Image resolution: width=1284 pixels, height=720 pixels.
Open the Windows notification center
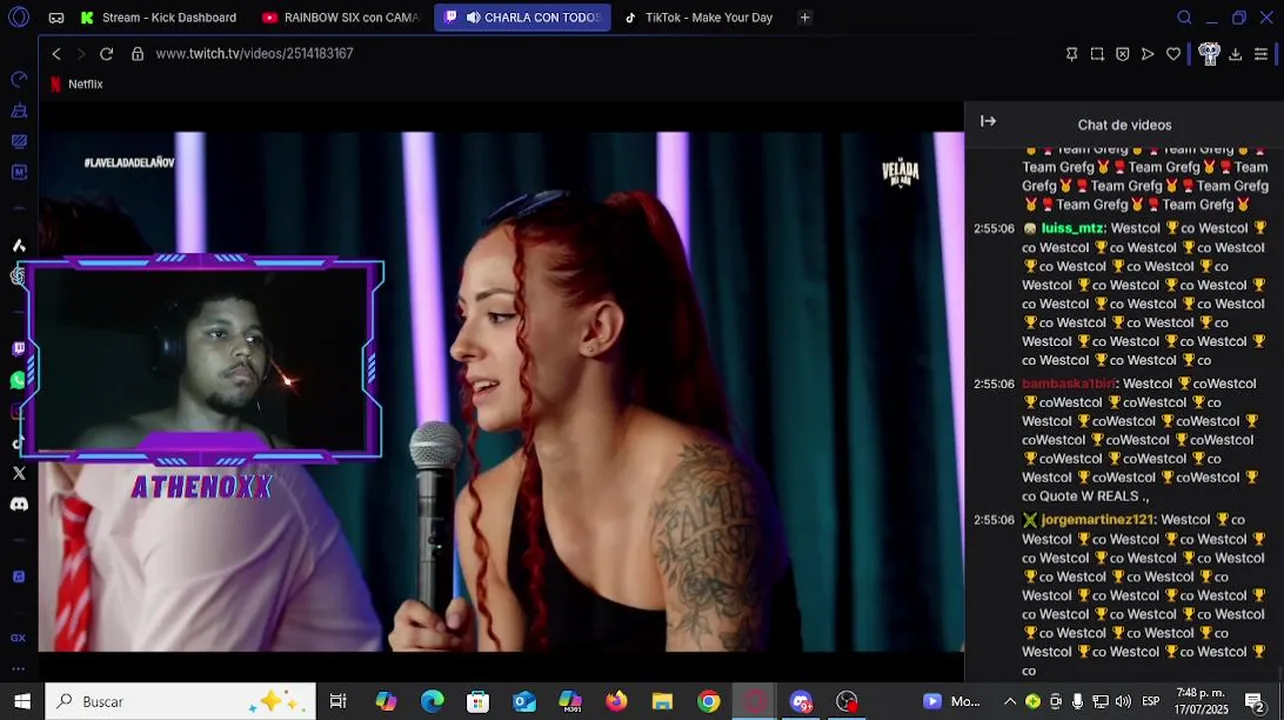[1255, 701]
